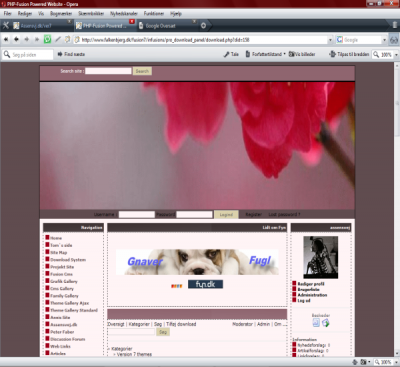Click the Username input field
Viewport: 400px width, 367px height.
137,214
